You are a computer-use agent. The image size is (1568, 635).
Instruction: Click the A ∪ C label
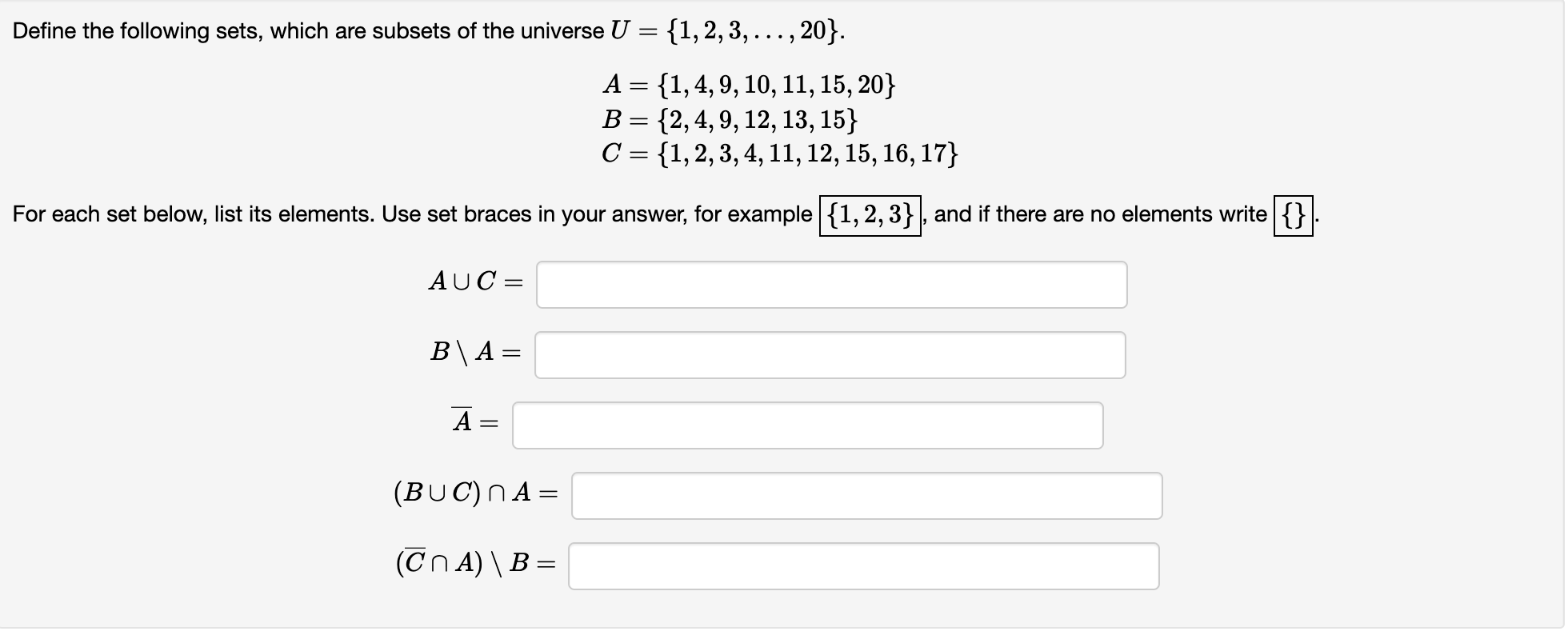(464, 282)
